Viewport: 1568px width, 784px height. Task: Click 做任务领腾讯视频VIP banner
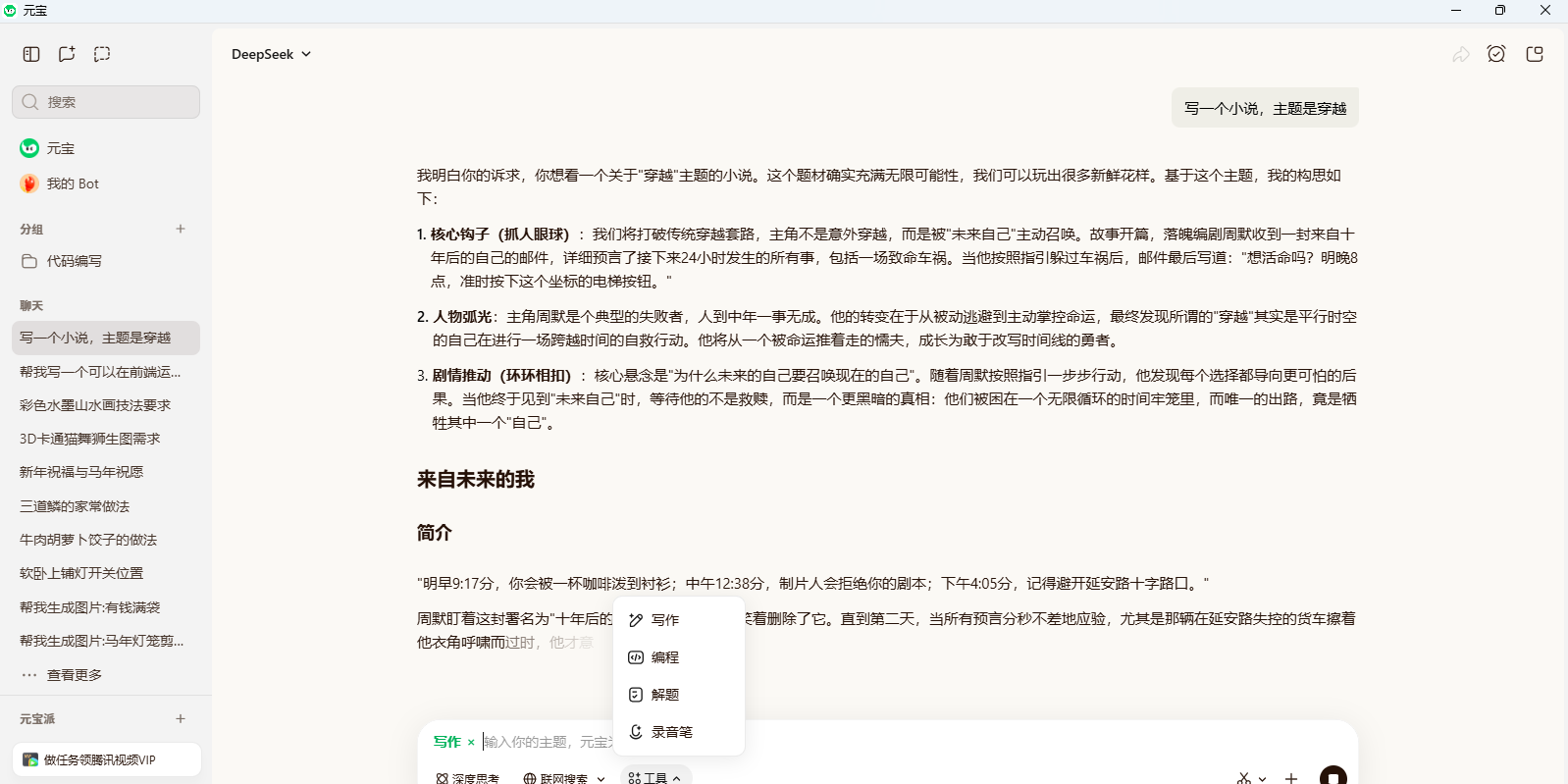(x=99, y=759)
